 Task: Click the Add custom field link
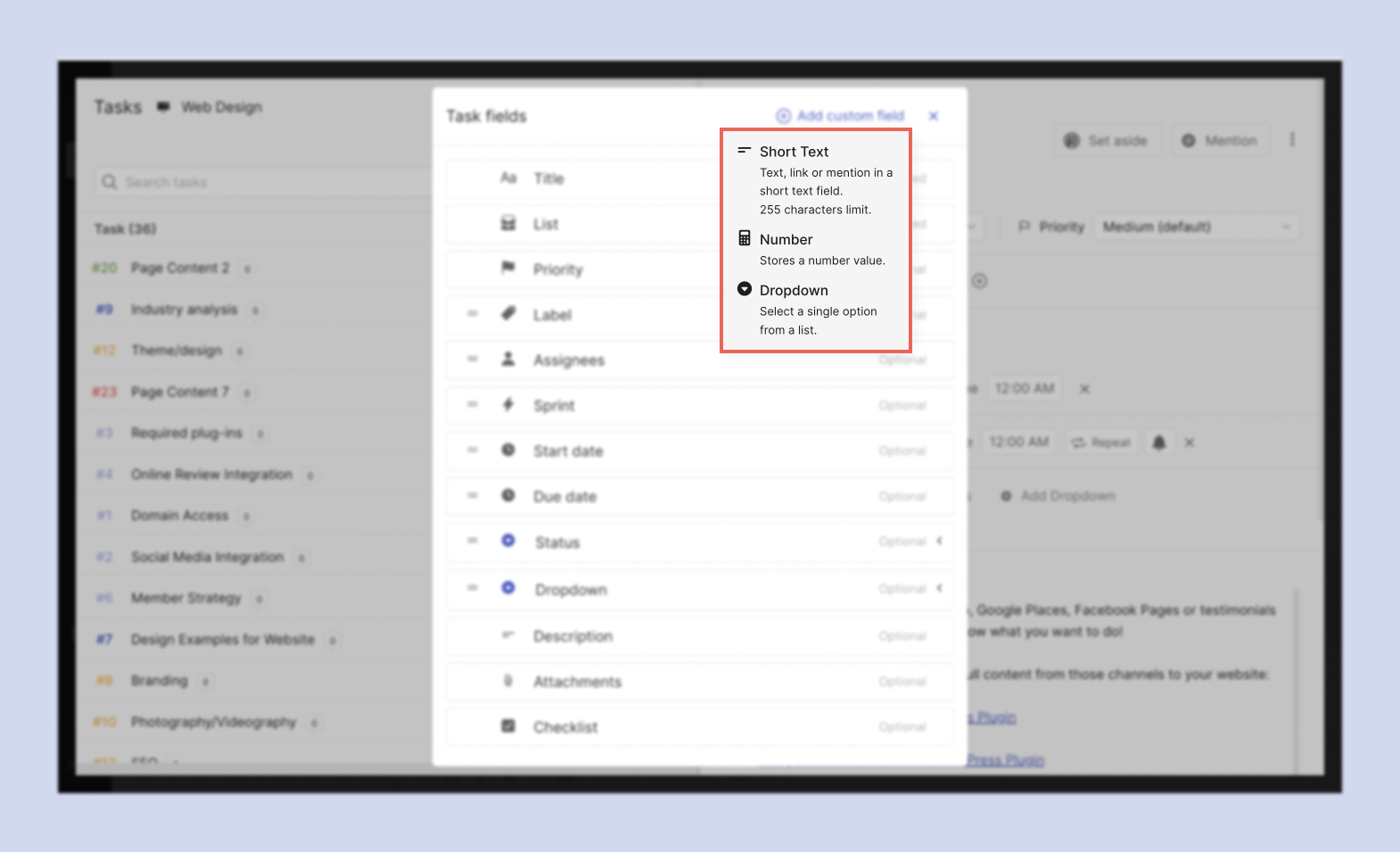tap(840, 116)
